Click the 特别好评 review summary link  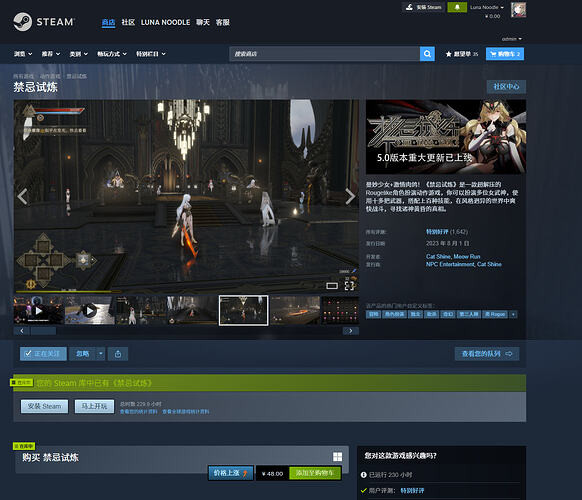[x=437, y=232]
